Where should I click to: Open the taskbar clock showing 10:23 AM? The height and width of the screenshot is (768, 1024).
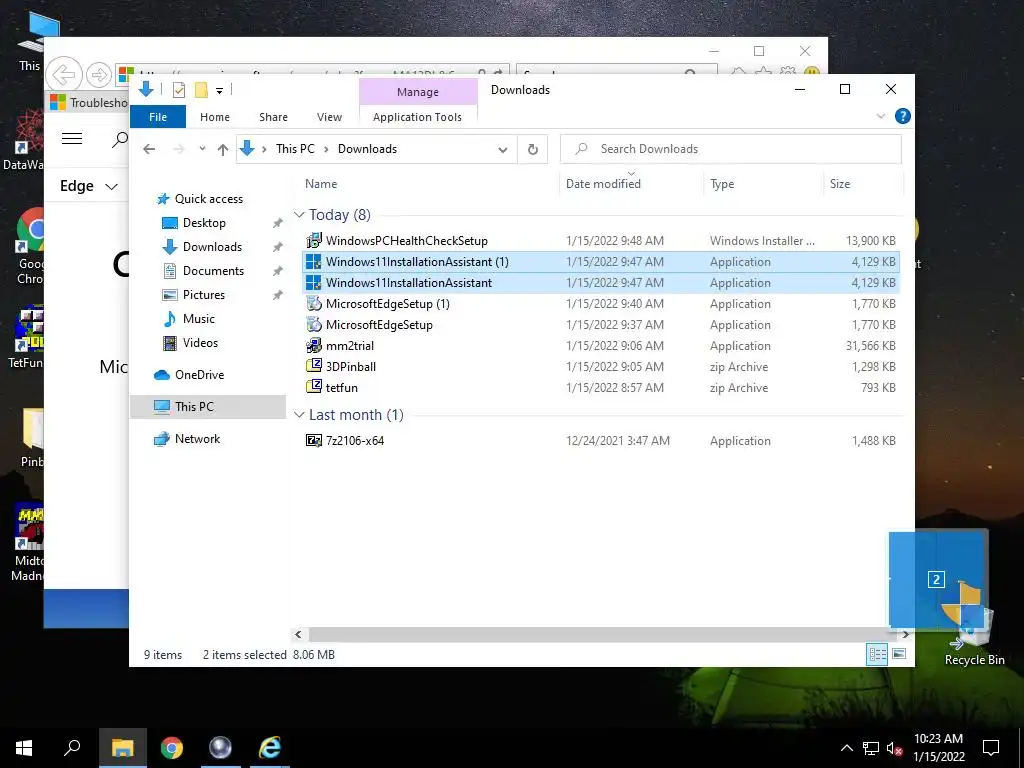pyautogui.click(x=938, y=748)
